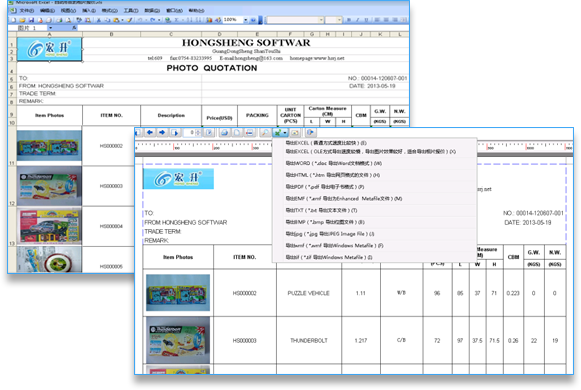Select the HS000002 product photo in Excel
The image size is (581, 390).
49,146
